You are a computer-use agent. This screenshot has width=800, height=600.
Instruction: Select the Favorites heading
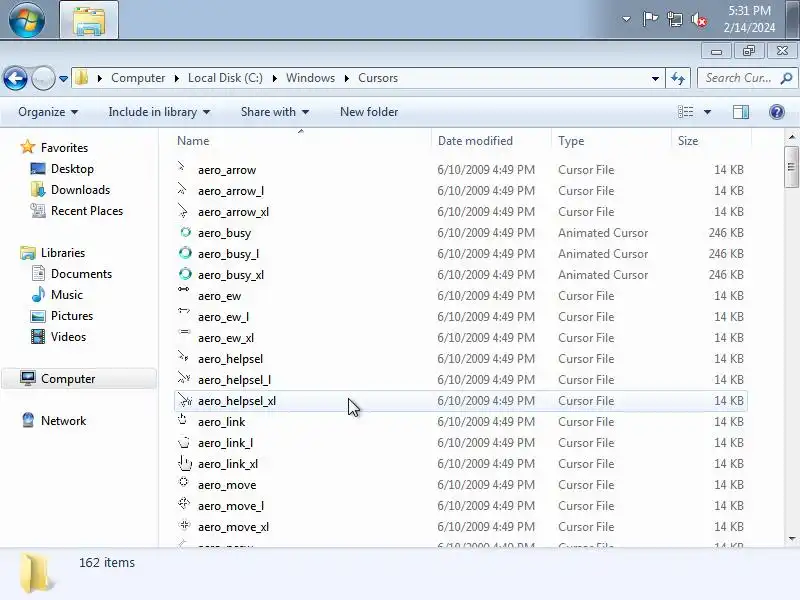[x=64, y=148]
